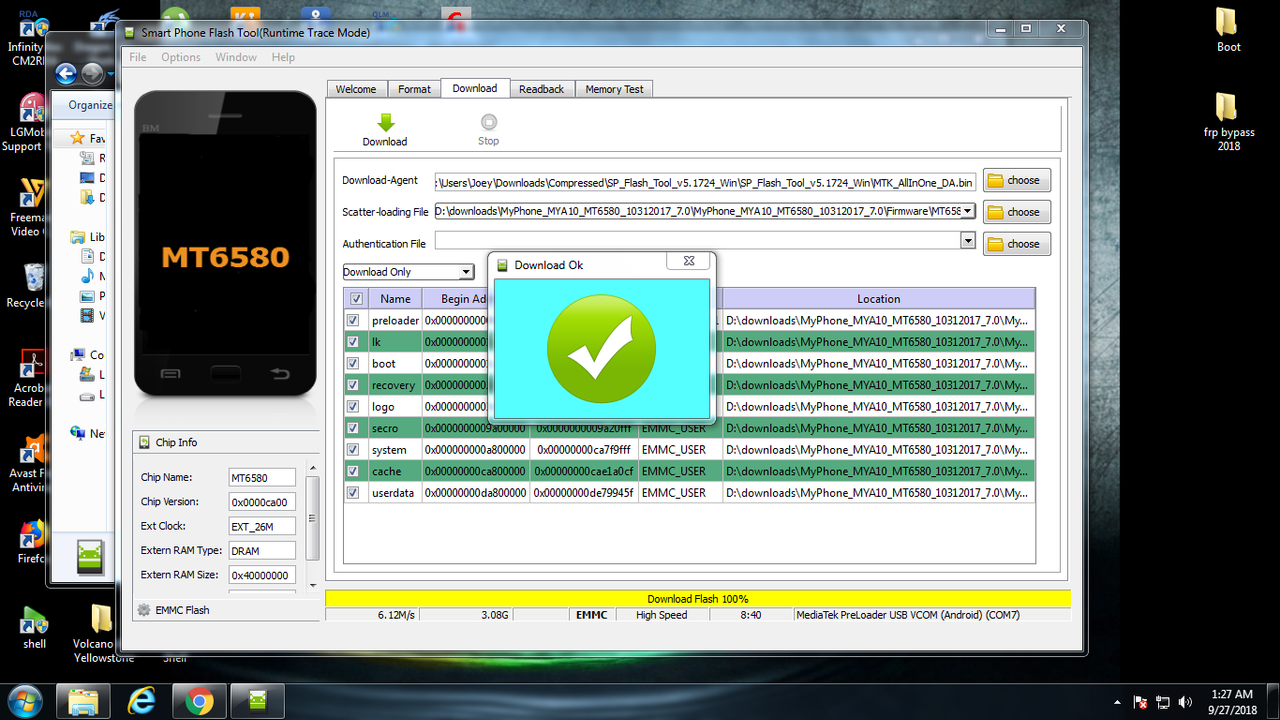Expand the Scatter-loading File dropdown
The width and height of the screenshot is (1280, 720).
coord(968,211)
